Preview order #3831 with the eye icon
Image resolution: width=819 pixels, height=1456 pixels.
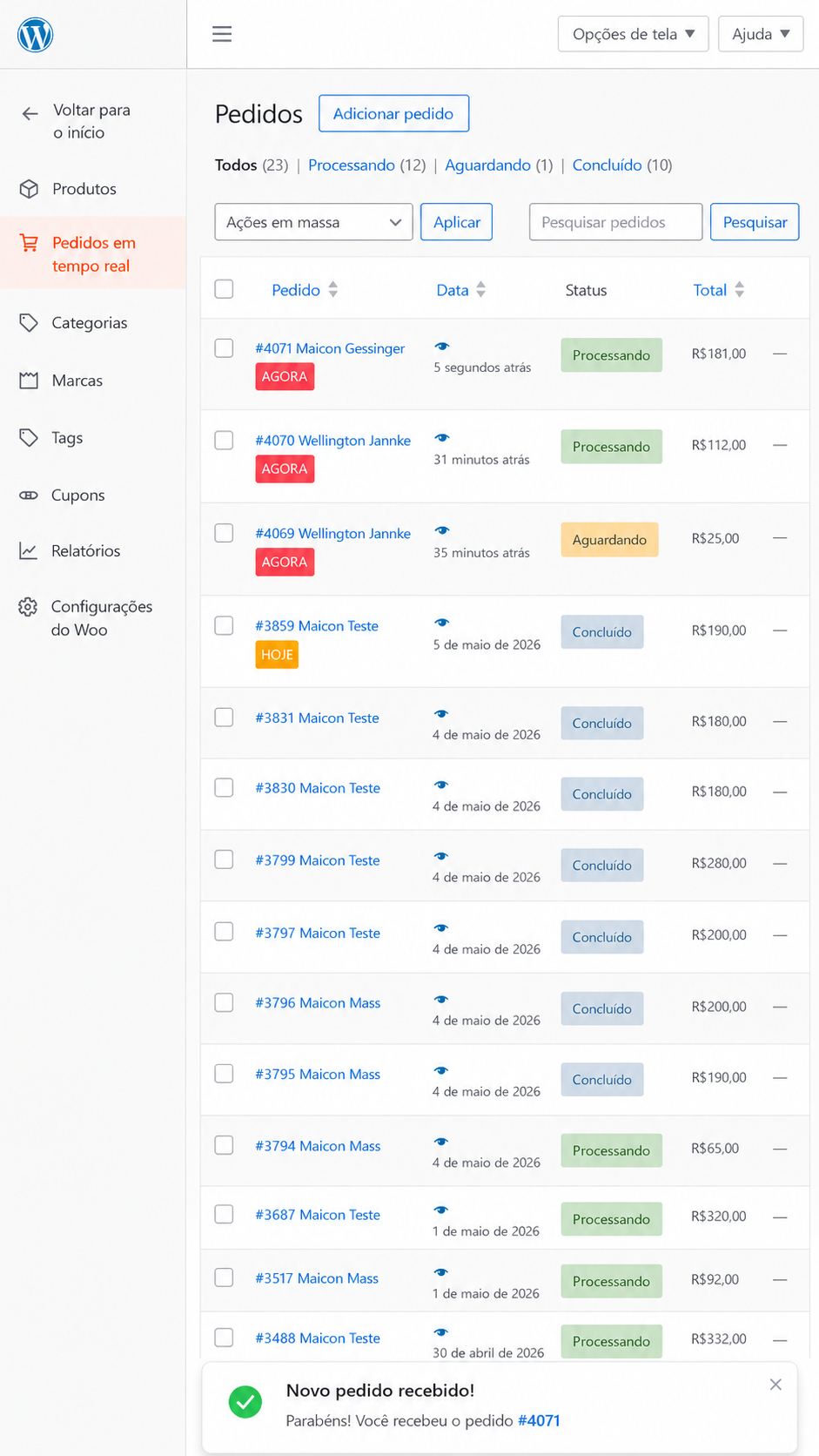click(x=441, y=714)
